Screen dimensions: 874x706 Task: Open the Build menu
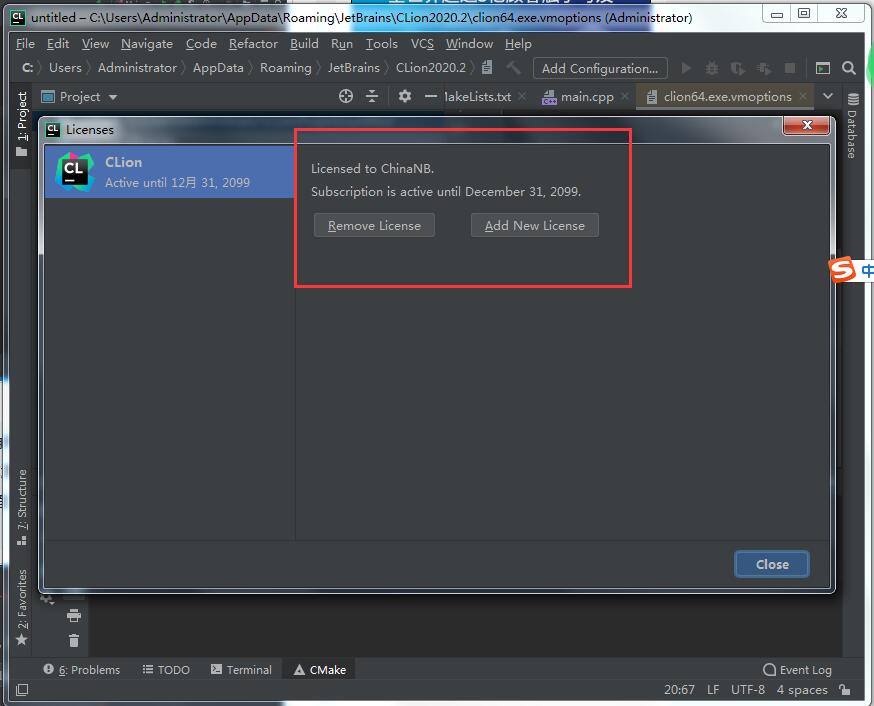304,44
